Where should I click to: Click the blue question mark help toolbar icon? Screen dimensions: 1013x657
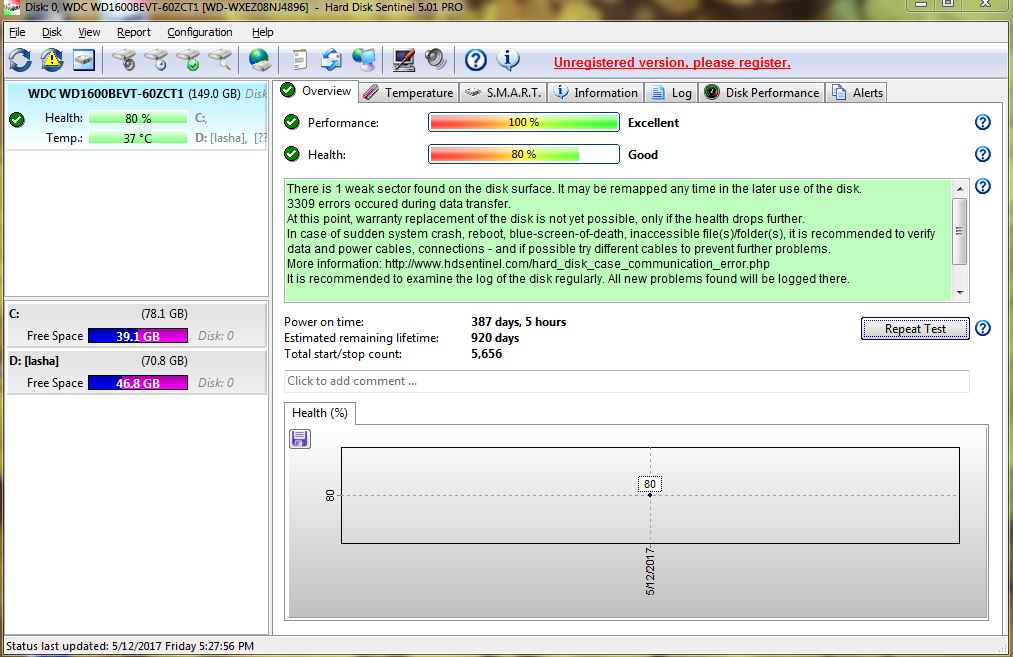476,60
